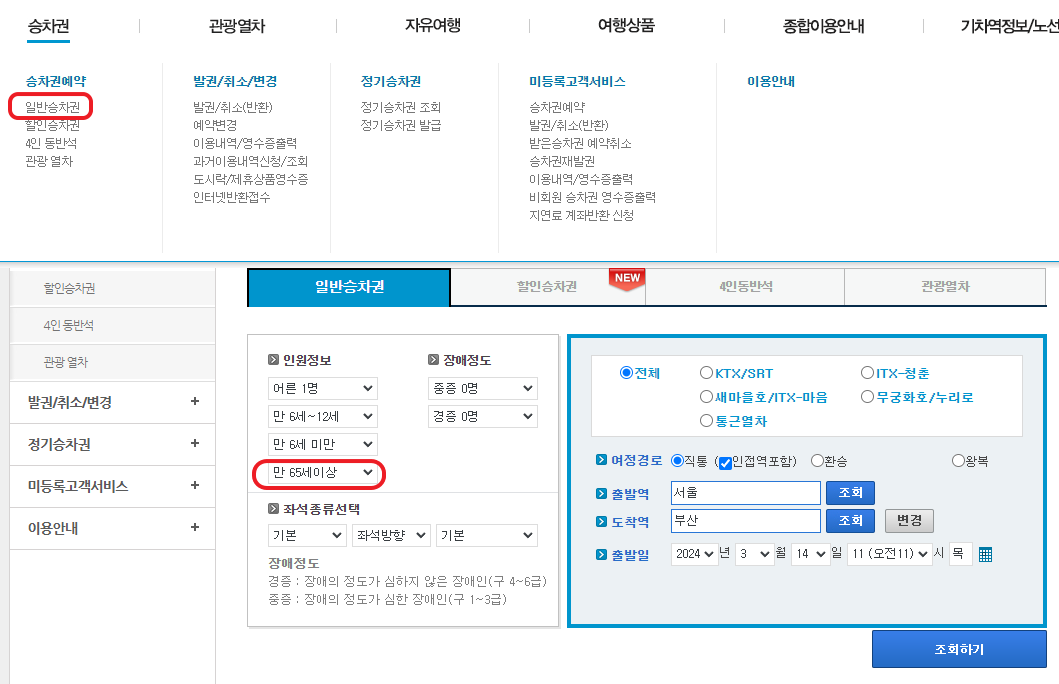This screenshot has width=1059, height=684.
Task: Select 할인승차권 in left sidebar
Action: (x=113, y=288)
